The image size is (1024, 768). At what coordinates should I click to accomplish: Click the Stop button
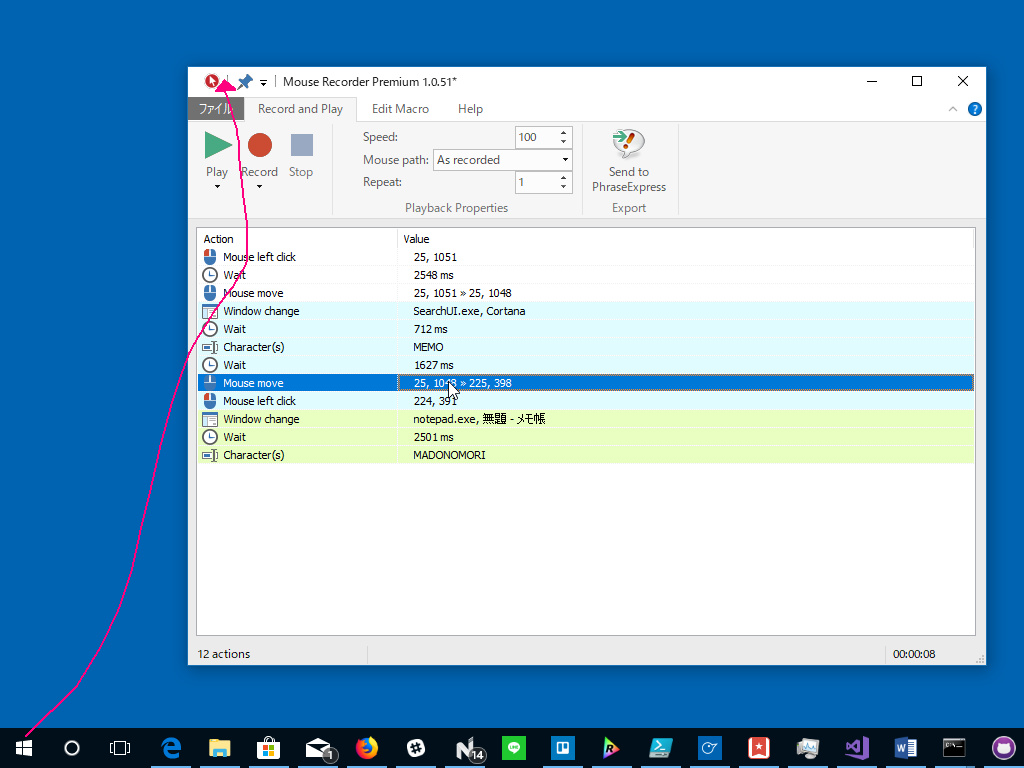[x=301, y=146]
